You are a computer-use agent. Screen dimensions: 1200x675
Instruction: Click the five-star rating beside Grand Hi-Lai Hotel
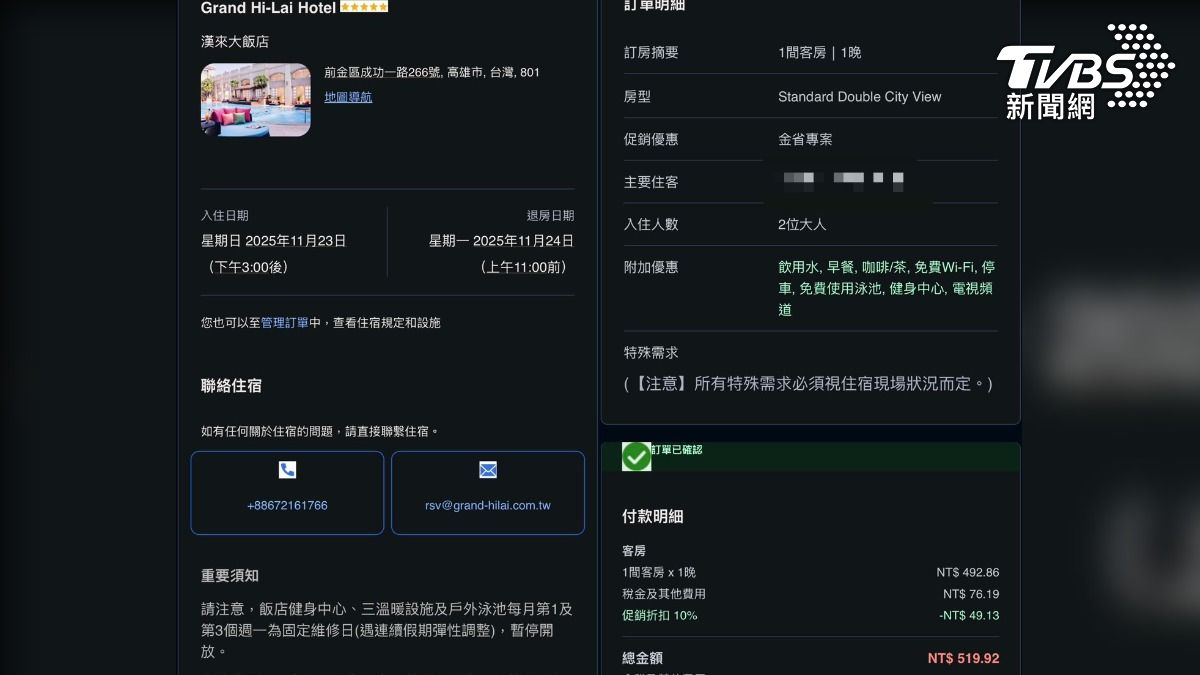click(365, 6)
